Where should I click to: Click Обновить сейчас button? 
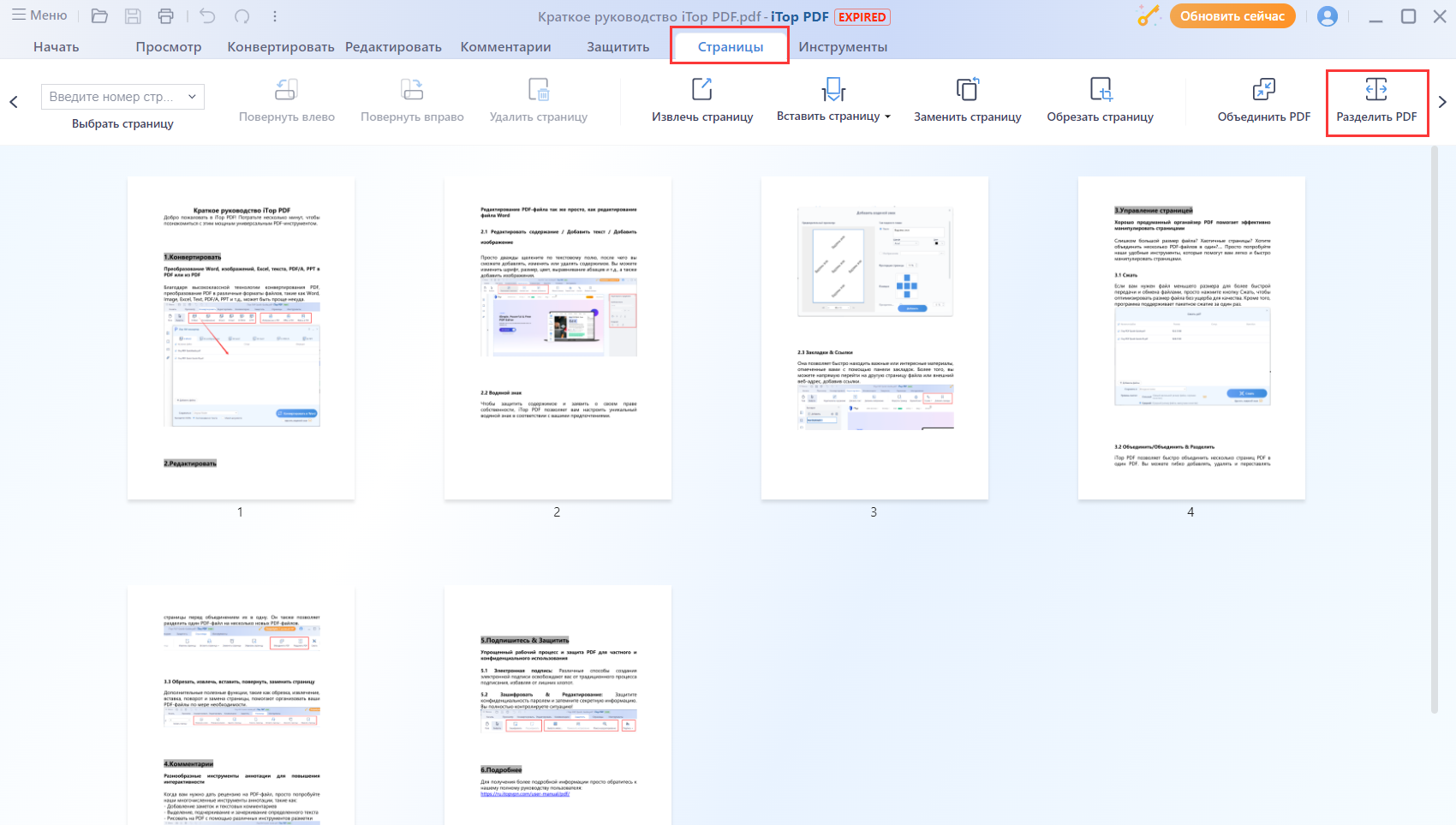coord(1232,16)
